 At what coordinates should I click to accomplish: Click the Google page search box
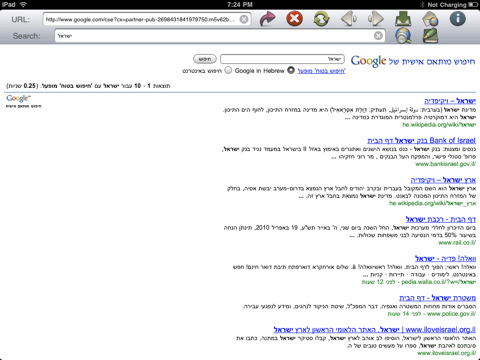tap(282, 59)
